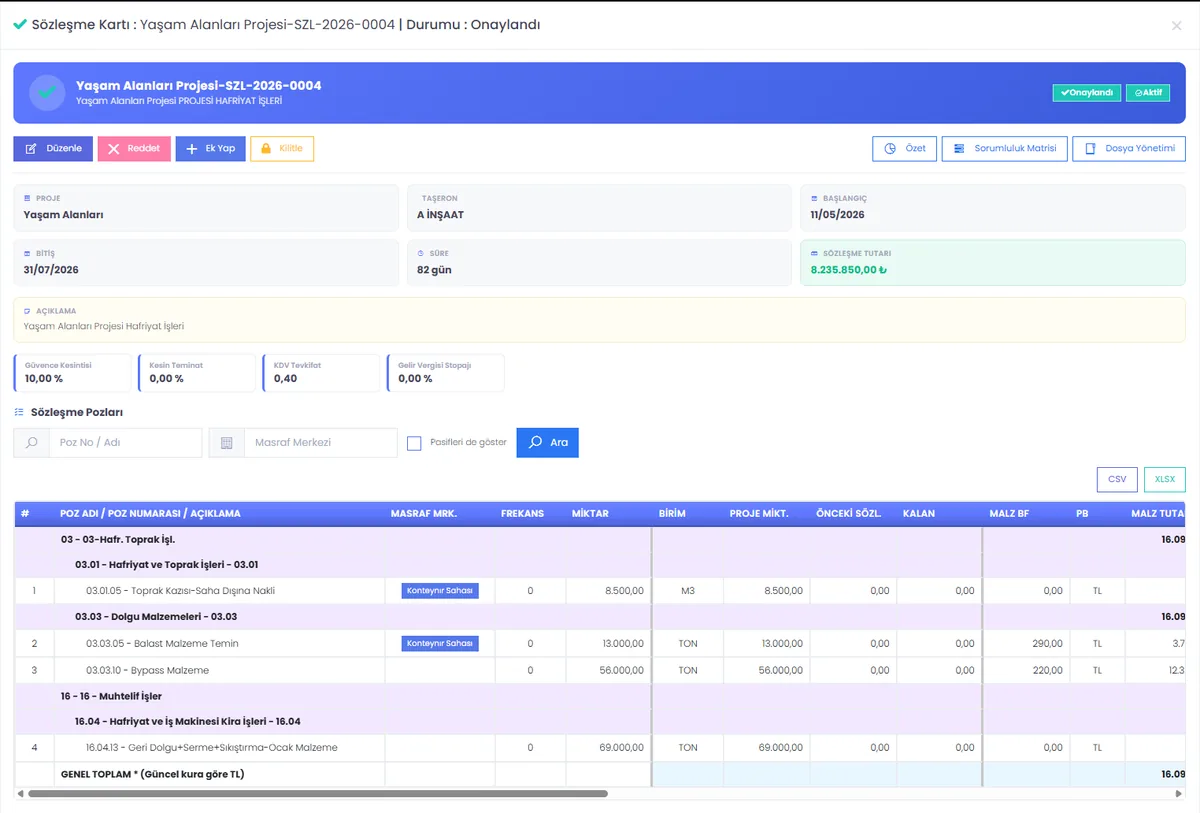Click the KDV Tevkifat 0,40 value

click(285, 379)
